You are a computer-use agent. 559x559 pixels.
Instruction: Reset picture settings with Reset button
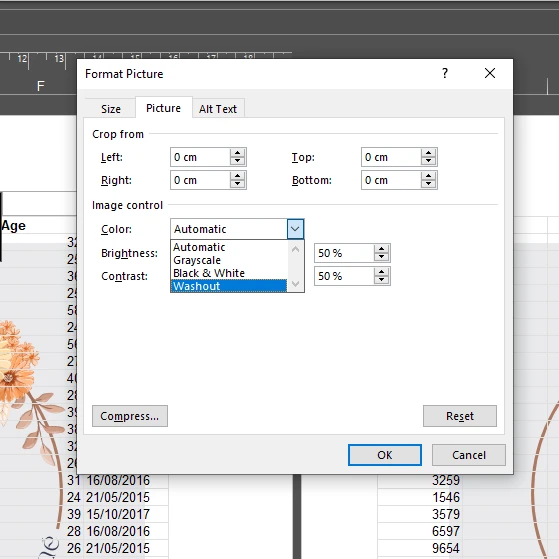coord(460,416)
